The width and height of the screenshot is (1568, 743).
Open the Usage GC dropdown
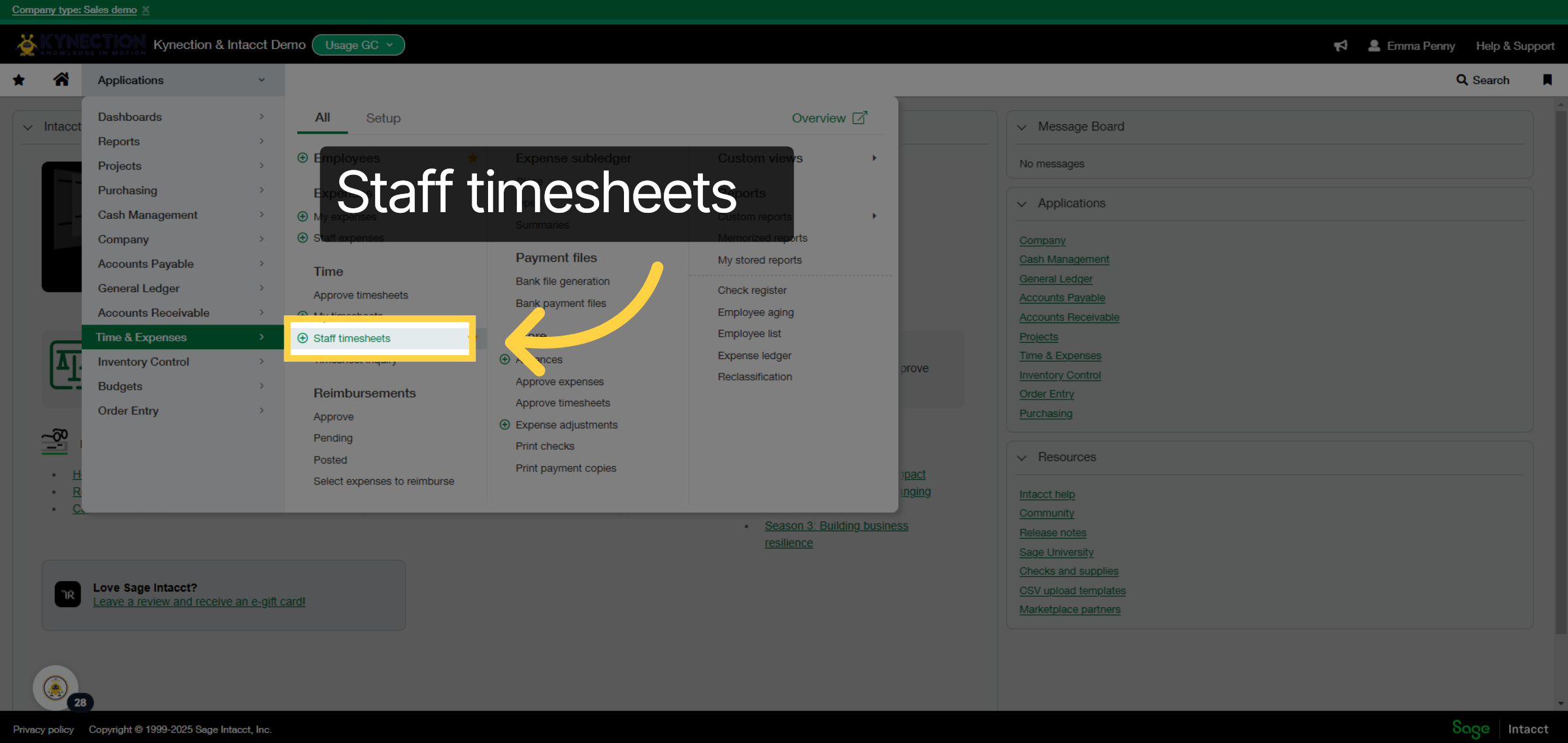pyautogui.click(x=358, y=45)
